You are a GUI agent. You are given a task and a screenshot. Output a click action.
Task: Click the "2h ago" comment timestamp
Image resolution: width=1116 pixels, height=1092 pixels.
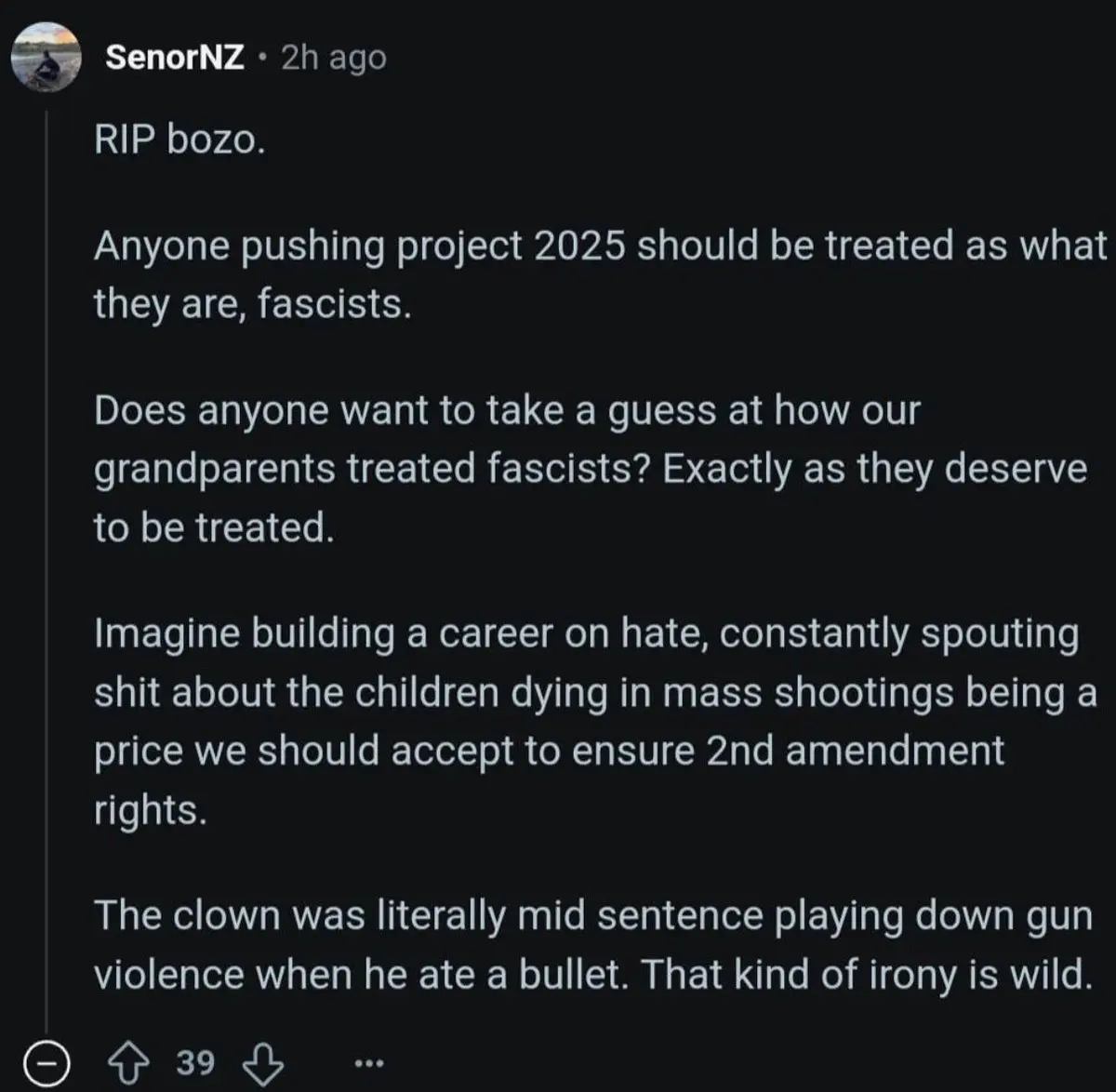[x=333, y=58]
